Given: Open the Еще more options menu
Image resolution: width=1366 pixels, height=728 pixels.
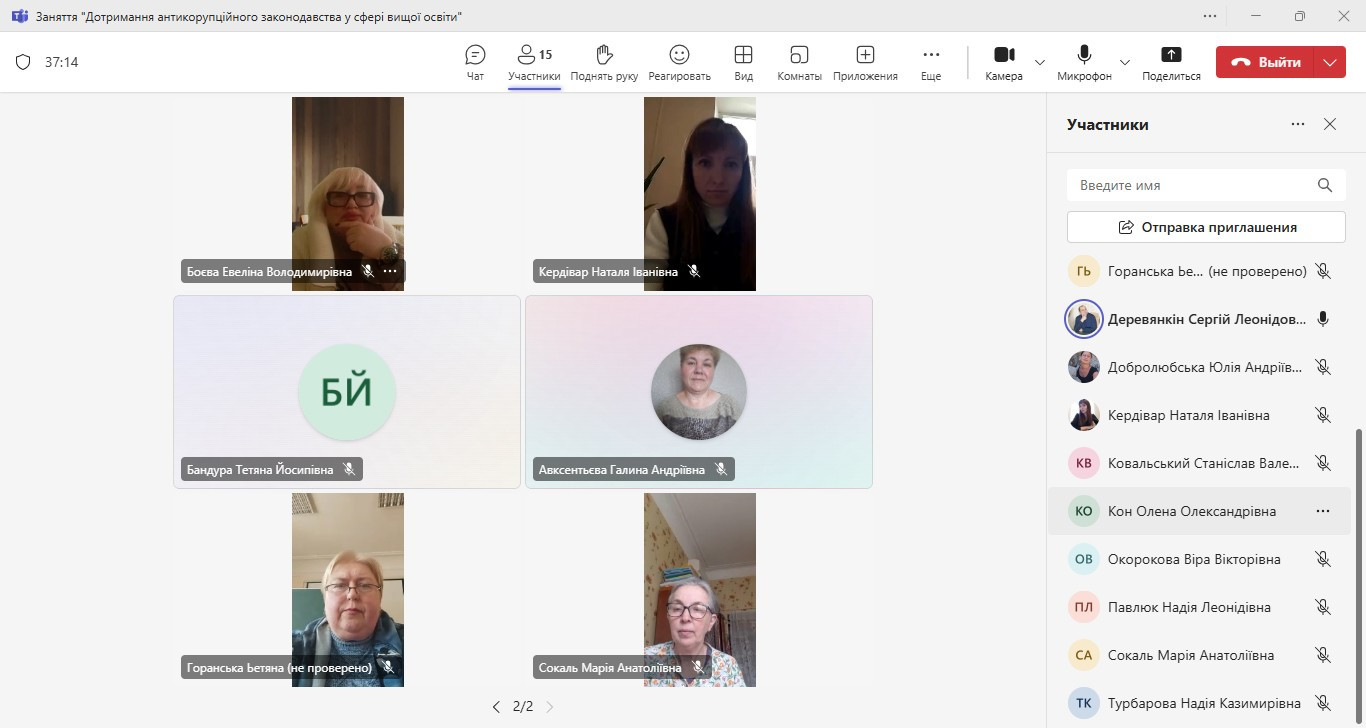Looking at the screenshot, I should 931,62.
